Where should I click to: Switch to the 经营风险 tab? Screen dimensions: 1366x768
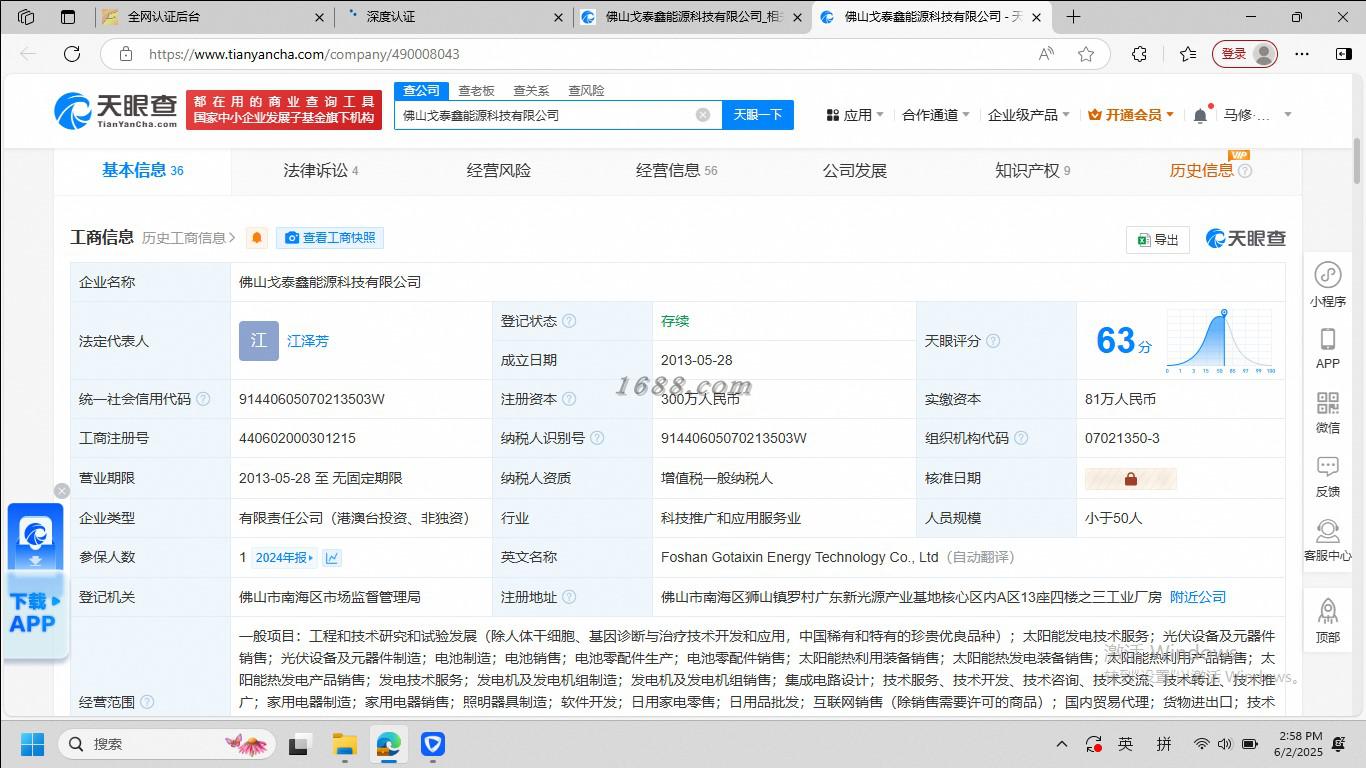point(499,171)
